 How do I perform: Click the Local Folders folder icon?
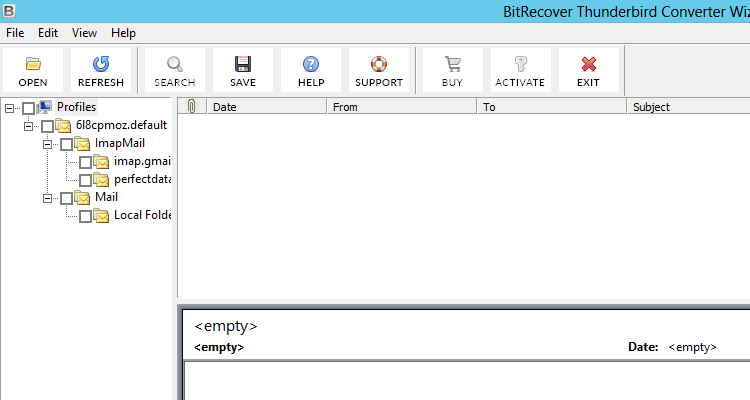pyautogui.click(x=101, y=216)
